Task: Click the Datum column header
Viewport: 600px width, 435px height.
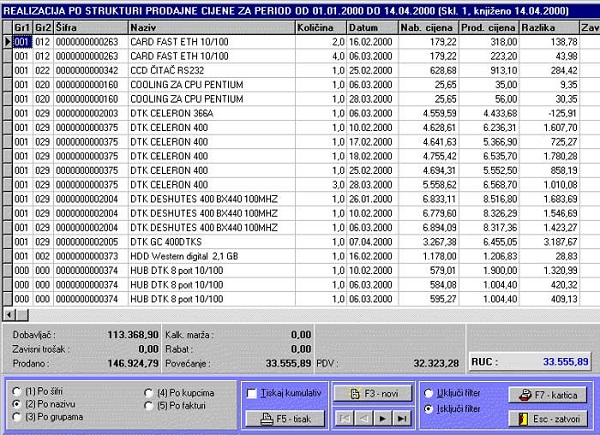Action: click(x=372, y=28)
